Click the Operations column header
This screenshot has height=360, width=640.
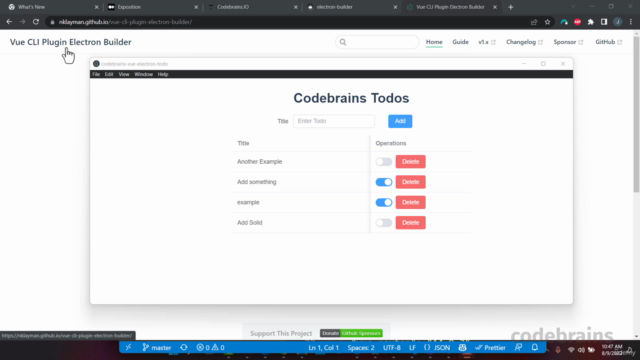click(x=391, y=143)
